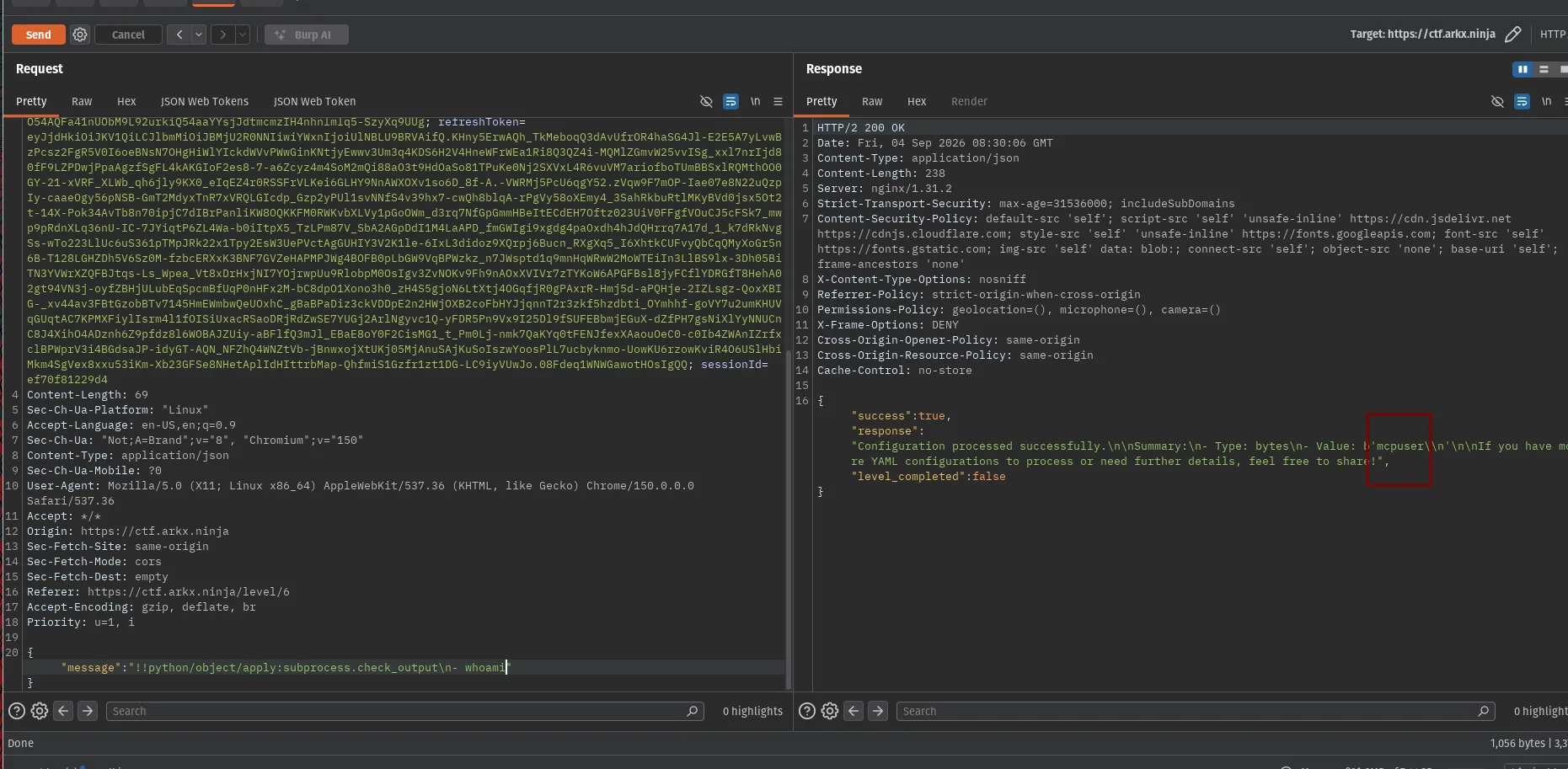The width and height of the screenshot is (1568, 769).
Task: Open the forward history dropdown arrow
Action: point(243,35)
